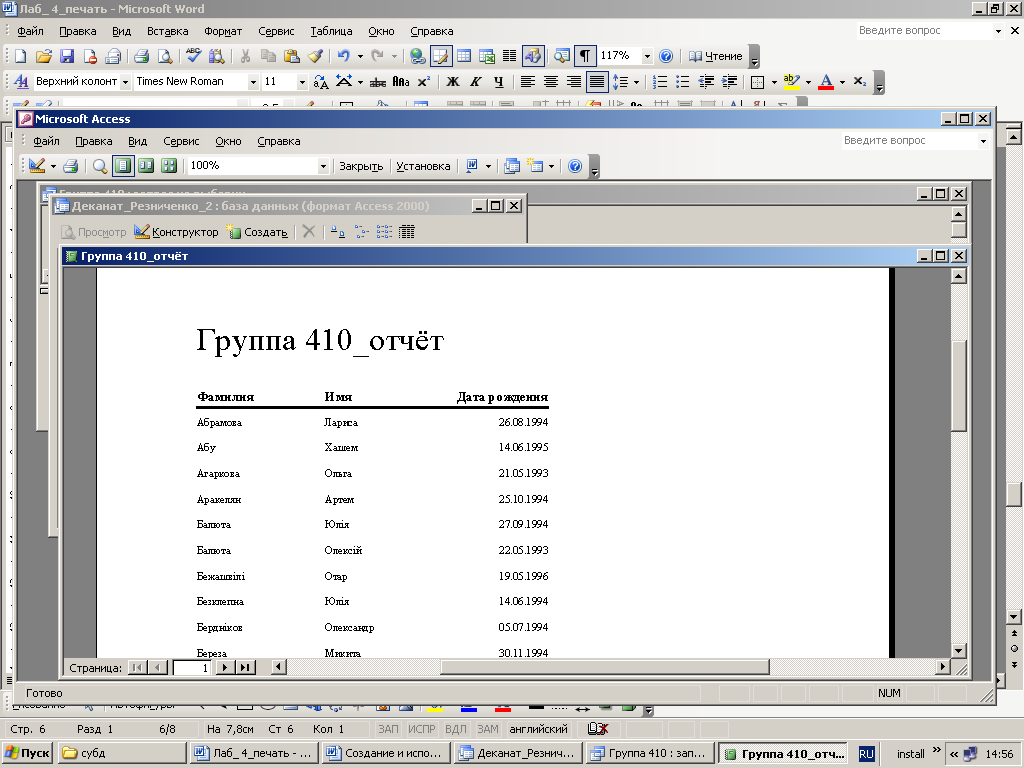Toggle Underline (Ч) formatting in Word
1024x768 pixels.
498,82
